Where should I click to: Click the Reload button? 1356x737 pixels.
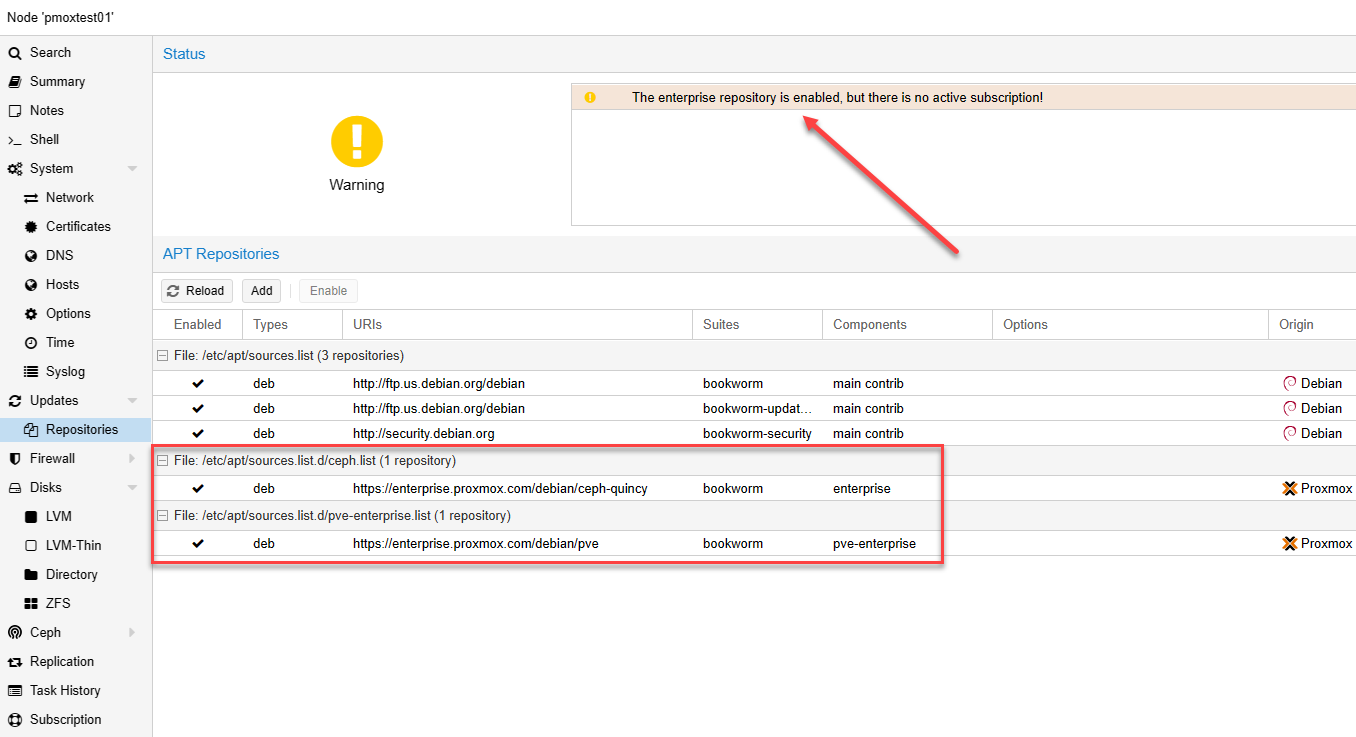click(x=197, y=291)
